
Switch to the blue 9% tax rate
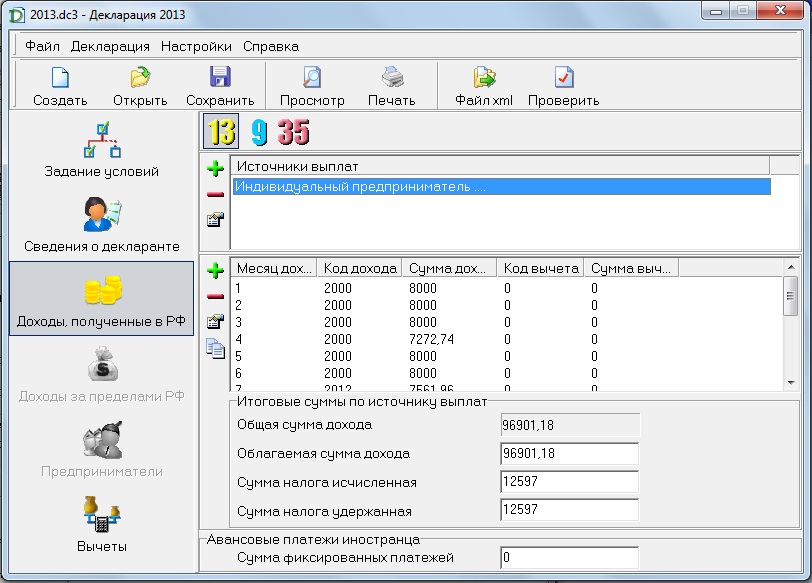pos(258,132)
